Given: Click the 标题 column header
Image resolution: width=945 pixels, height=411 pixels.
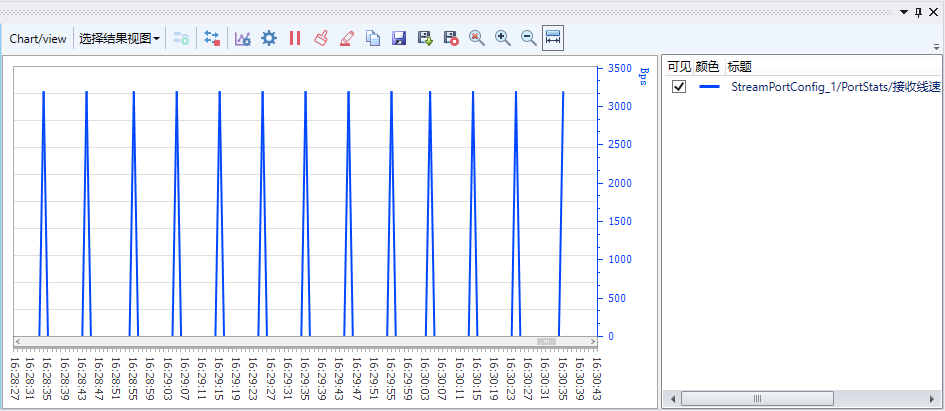Looking at the screenshot, I should (739, 66).
